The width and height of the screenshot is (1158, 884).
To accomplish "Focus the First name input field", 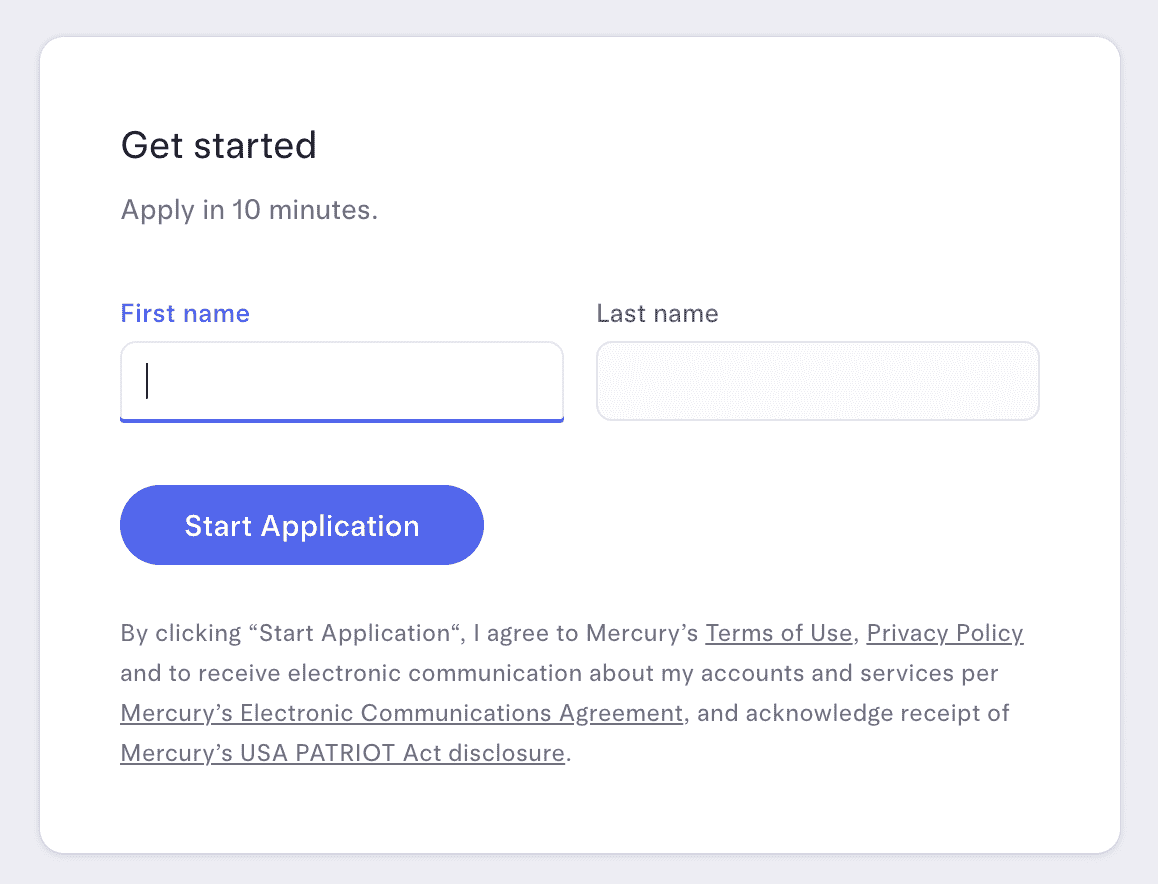I will coord(341,381).
